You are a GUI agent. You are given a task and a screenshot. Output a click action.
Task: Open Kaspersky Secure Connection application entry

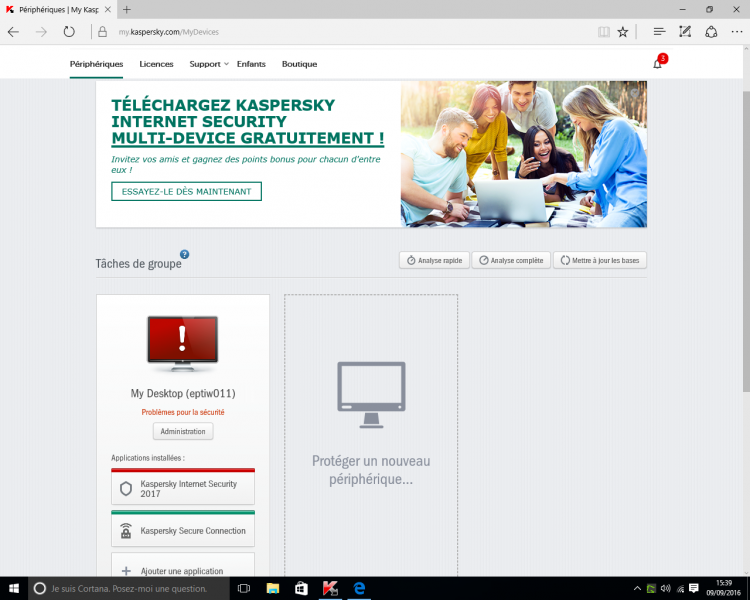click(x=183, y=529)
